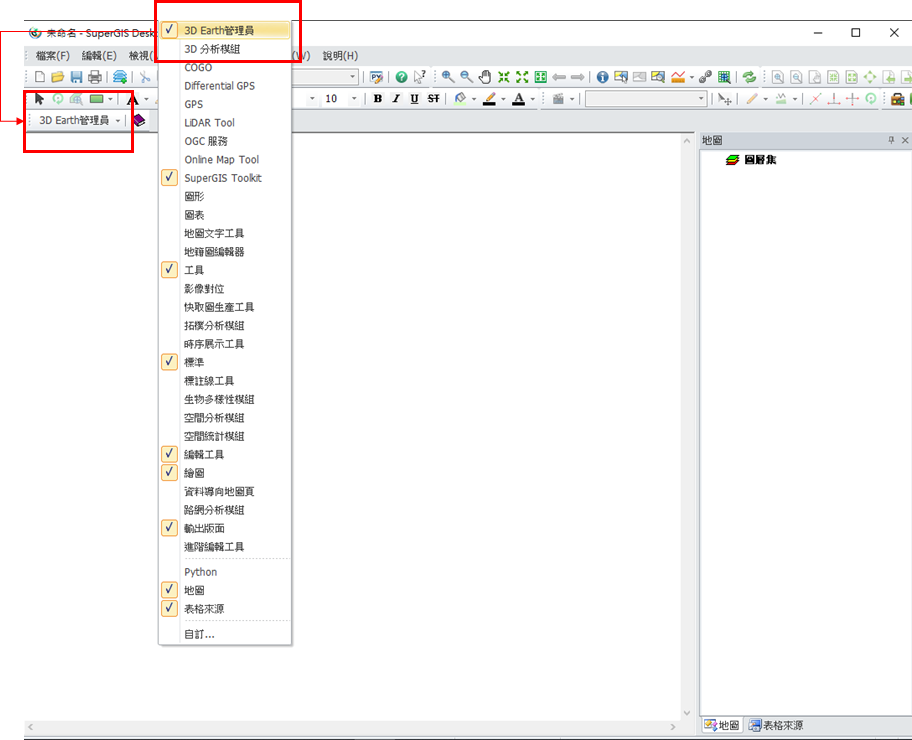Viewport: 912px width, 740px height.
Task: Open the font size 10 dropdown
Action: click(354, 99)
